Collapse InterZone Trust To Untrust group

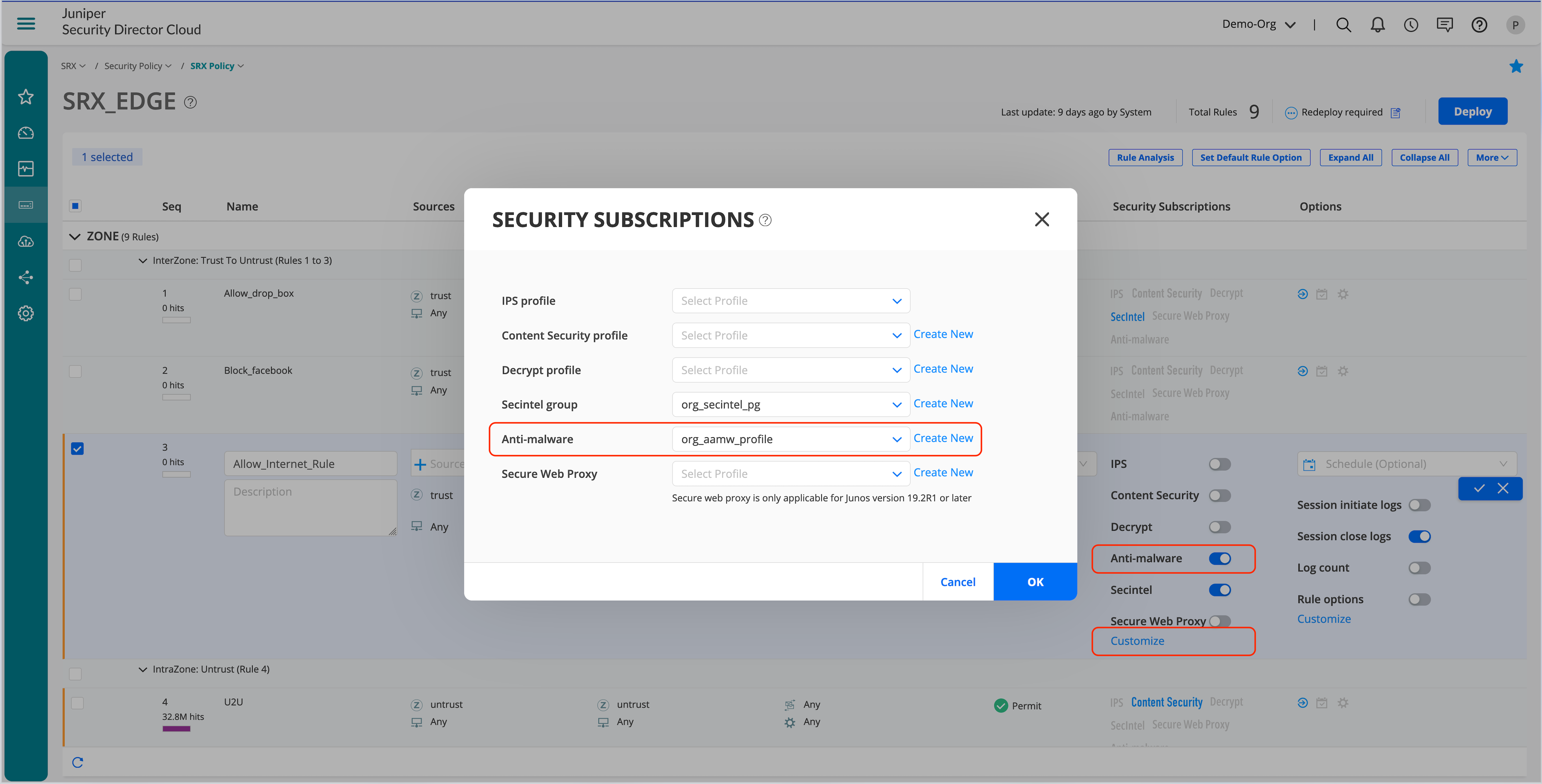pos(142,261)
